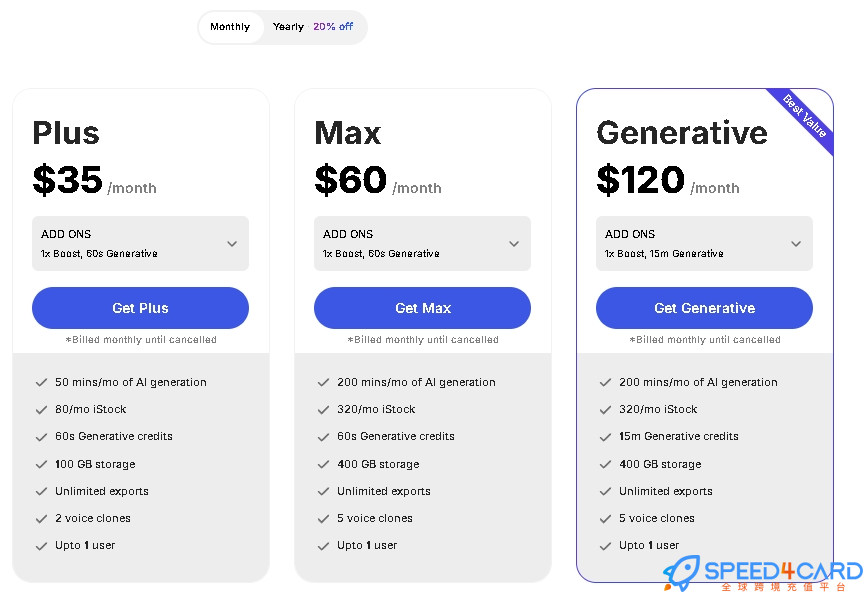868x597 pixels.
Task: Expand ADD ONS chevron in Generative plan
Action: click(796, 244)
